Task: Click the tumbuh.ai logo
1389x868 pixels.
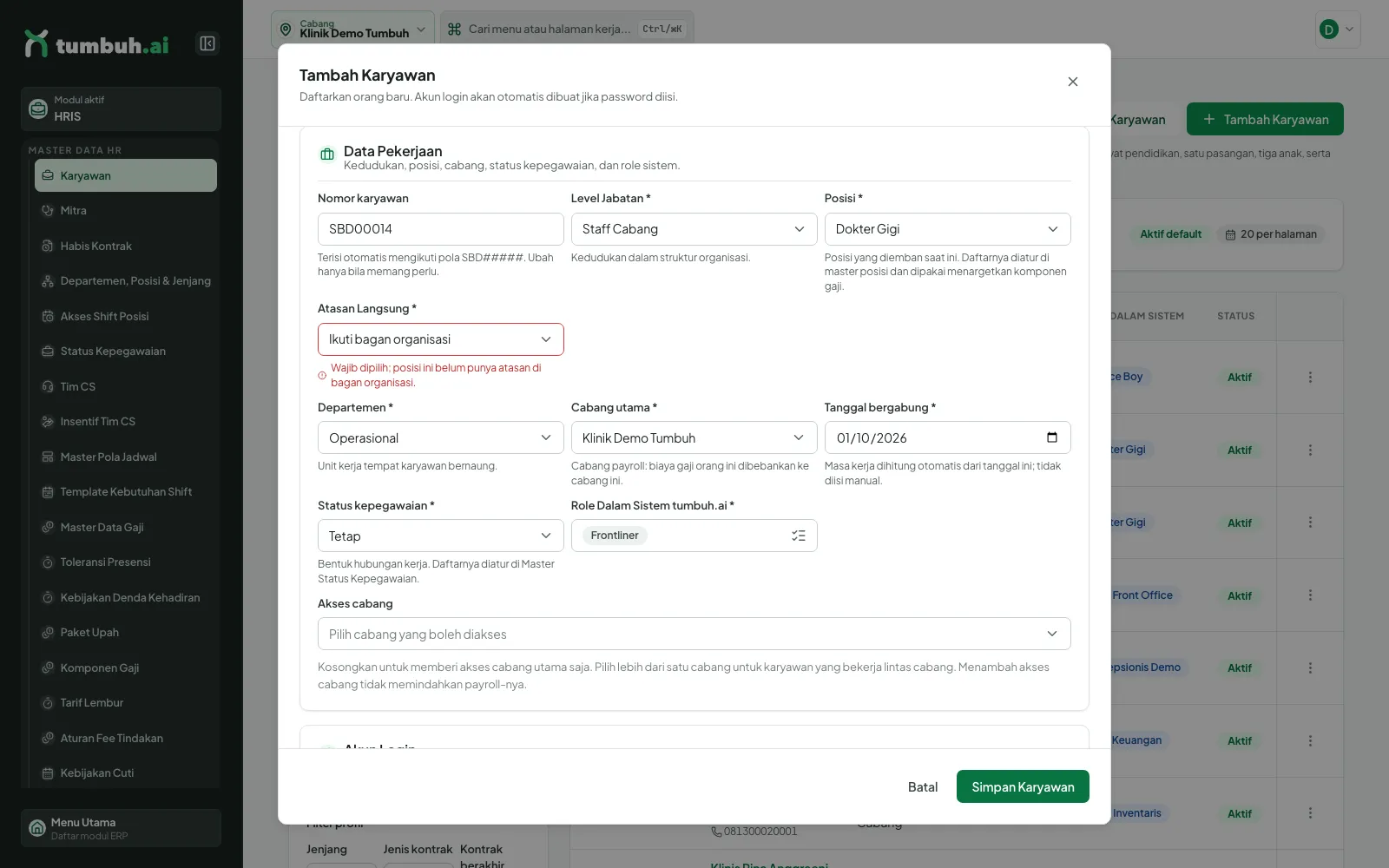Action: (x=96, y=44)
